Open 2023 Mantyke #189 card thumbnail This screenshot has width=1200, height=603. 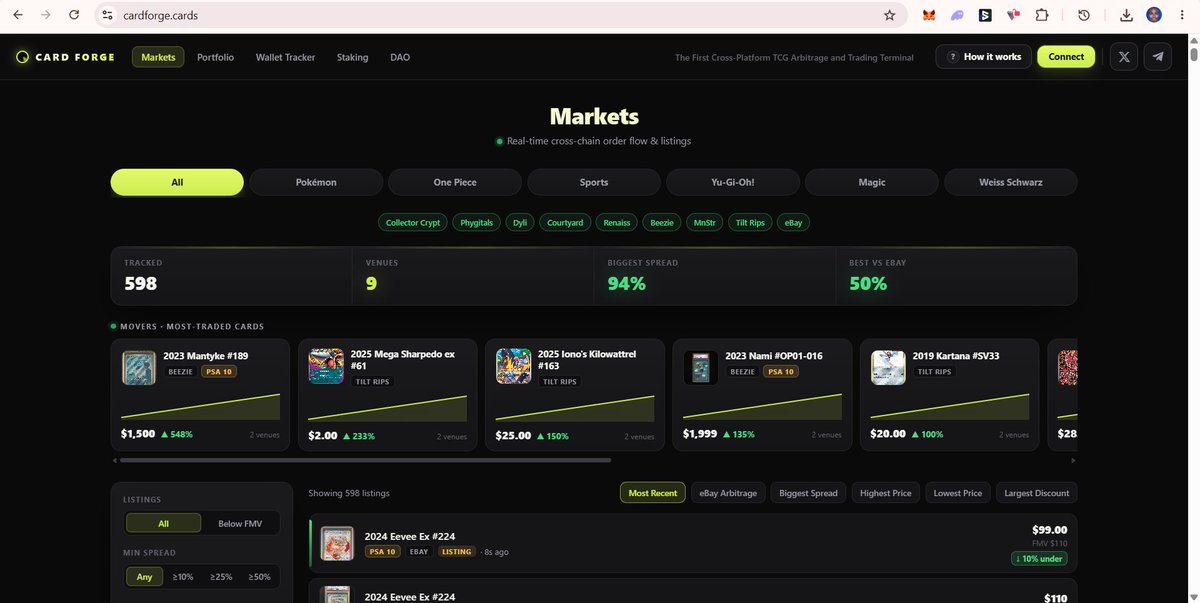[x=139, y=367]
